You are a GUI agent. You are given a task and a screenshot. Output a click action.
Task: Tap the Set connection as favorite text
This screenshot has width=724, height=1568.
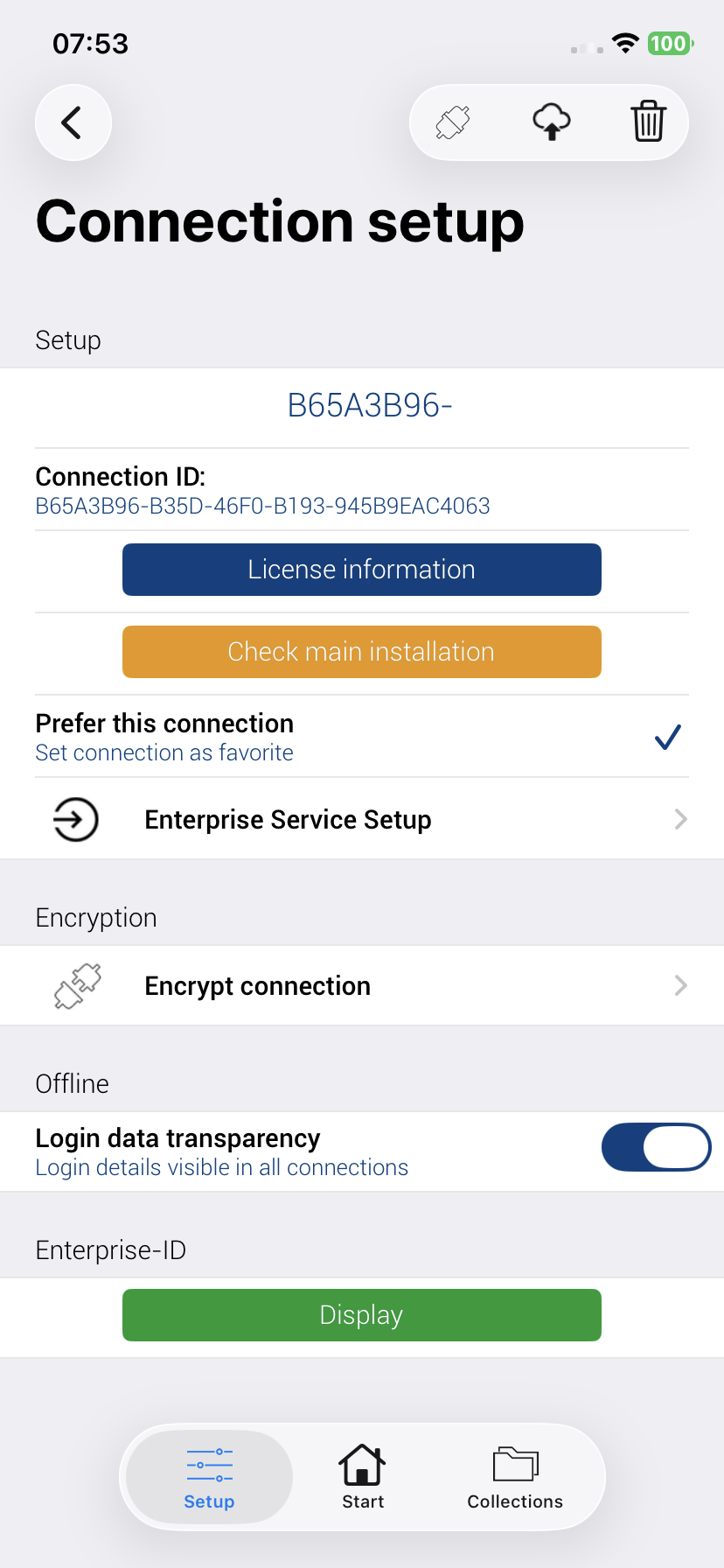tap(164, 752)
